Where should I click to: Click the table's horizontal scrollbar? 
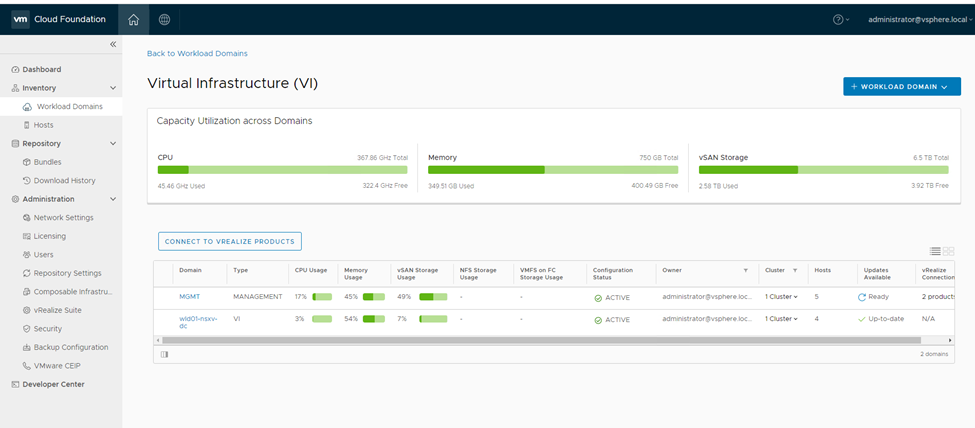[541, 340]
